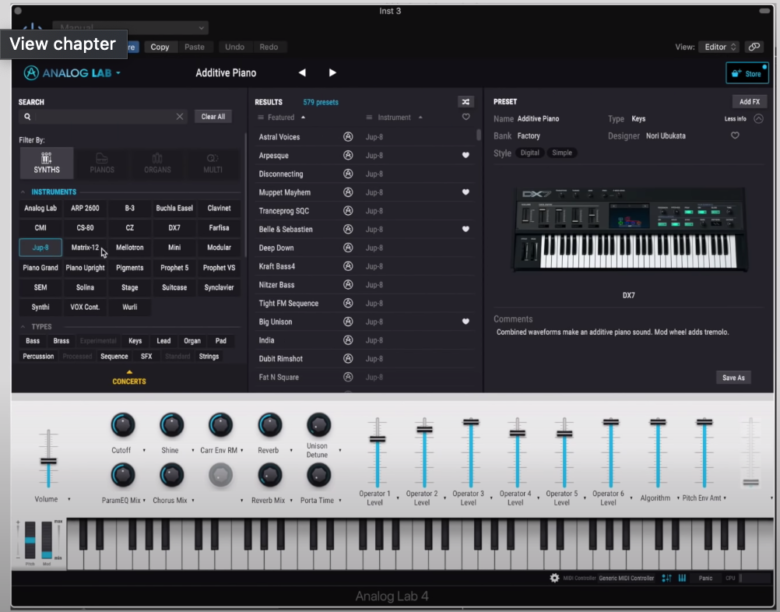Collapse the Instruments filter section
Screen dimensions: 780x612
(x=23, y=192)
